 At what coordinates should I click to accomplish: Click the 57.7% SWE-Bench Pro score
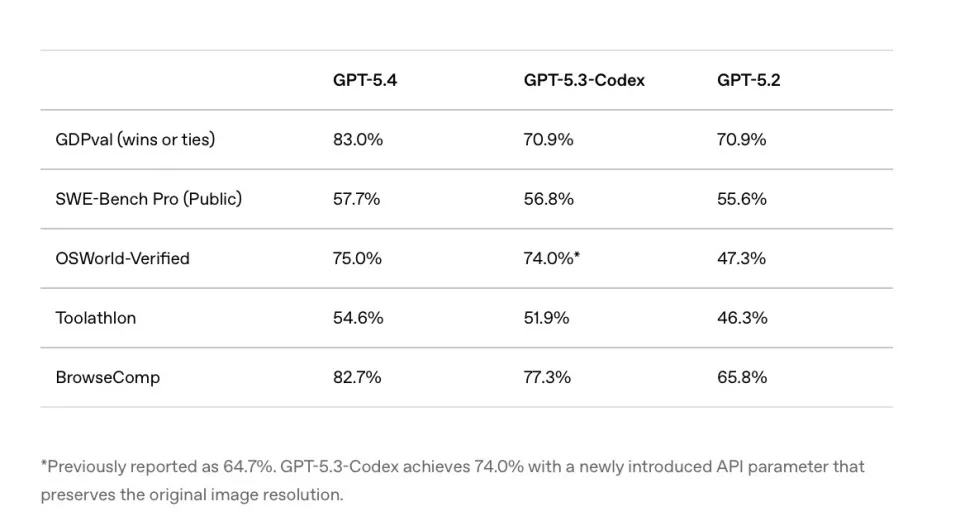(x=357, y=198)
